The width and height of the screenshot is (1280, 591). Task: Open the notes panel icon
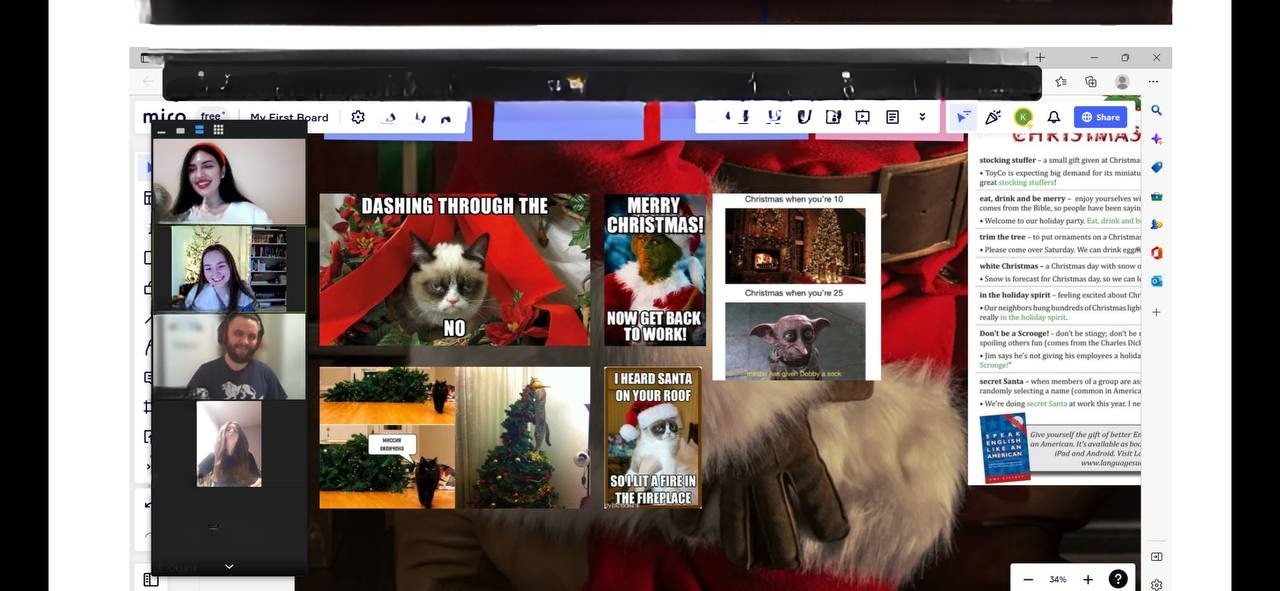tap(892, 117)
